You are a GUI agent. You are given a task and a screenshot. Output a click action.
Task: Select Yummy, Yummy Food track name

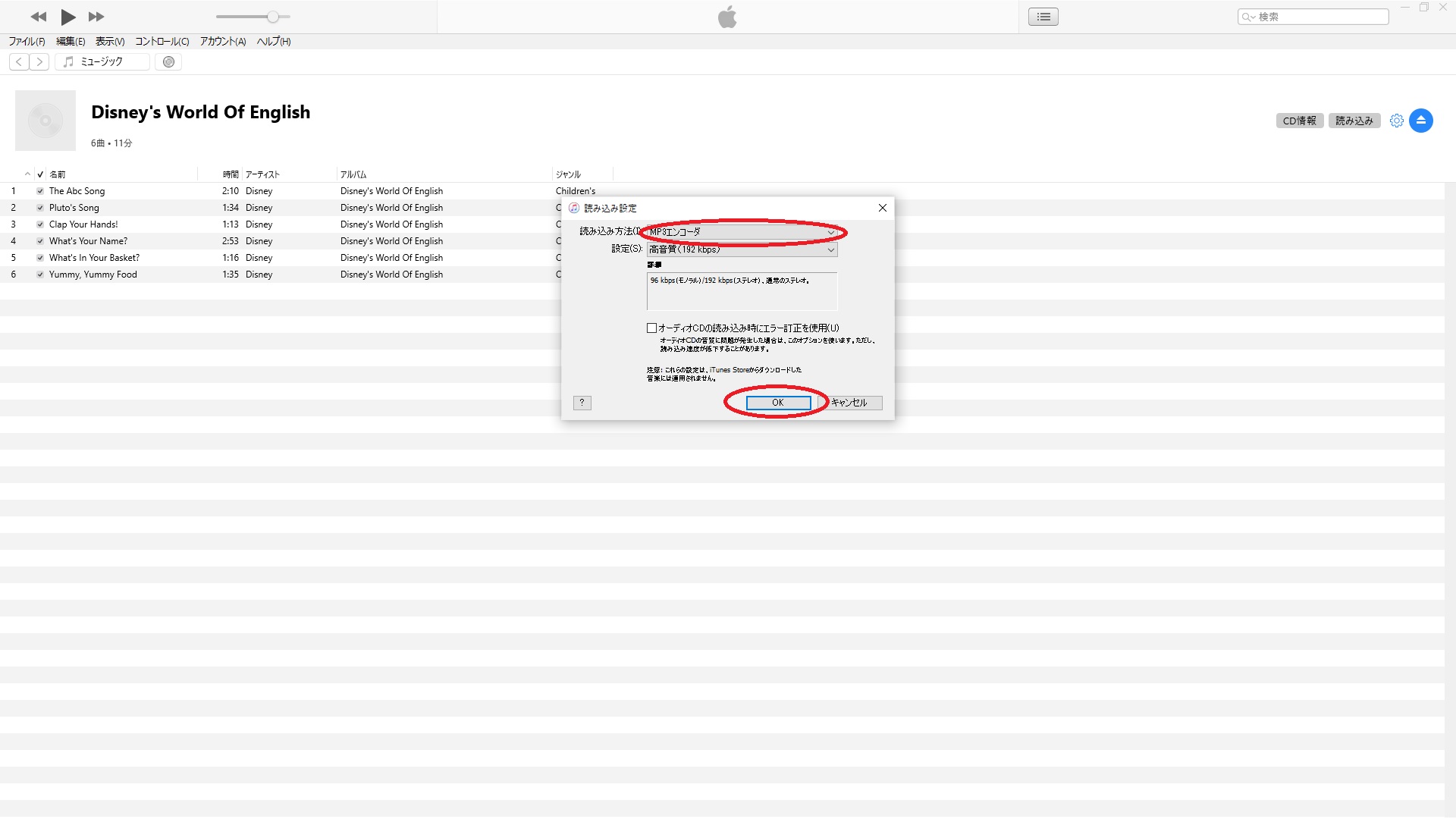(x=93, y=275)
